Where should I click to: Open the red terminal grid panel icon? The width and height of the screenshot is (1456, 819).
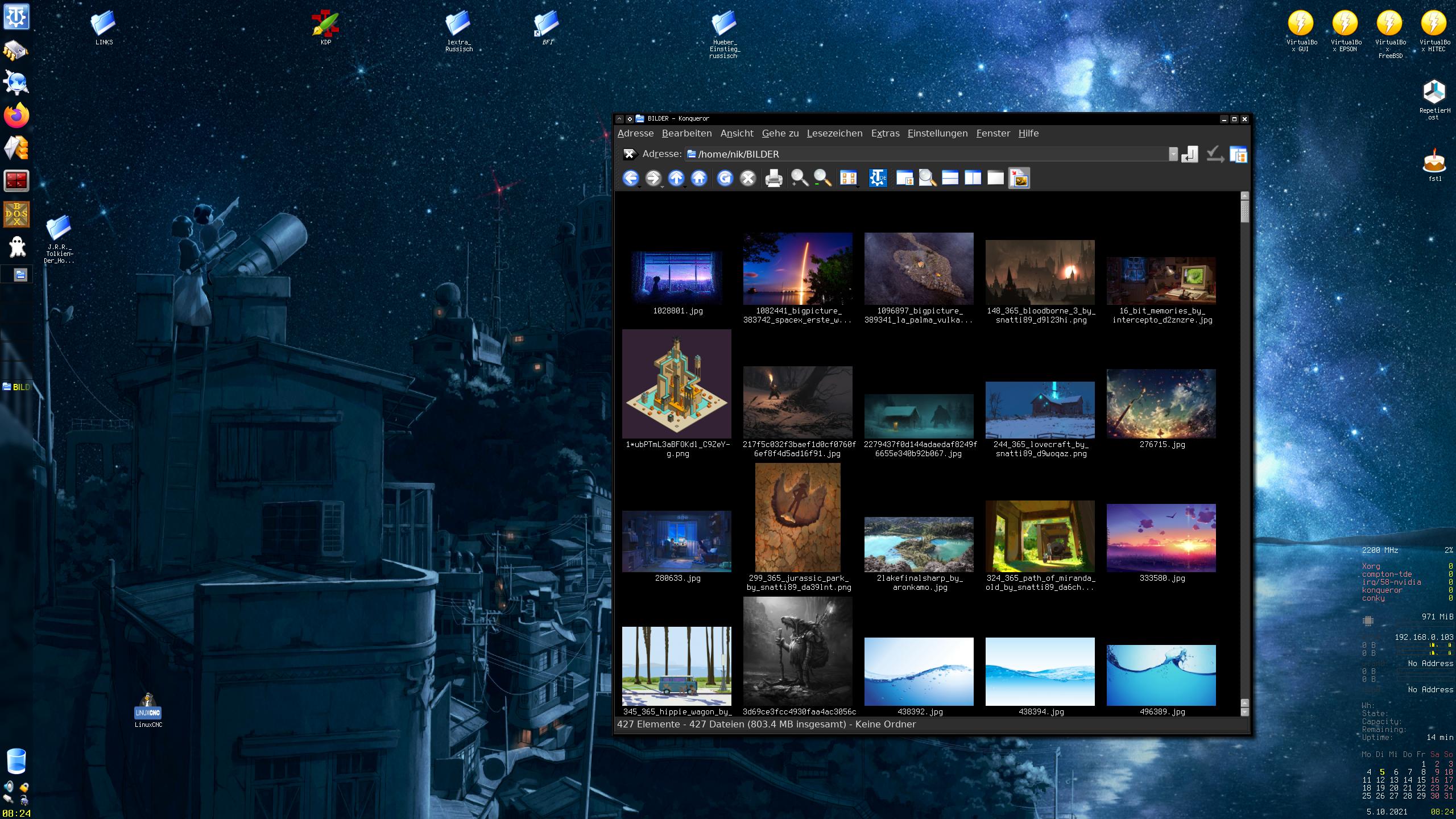click(16, 181)
